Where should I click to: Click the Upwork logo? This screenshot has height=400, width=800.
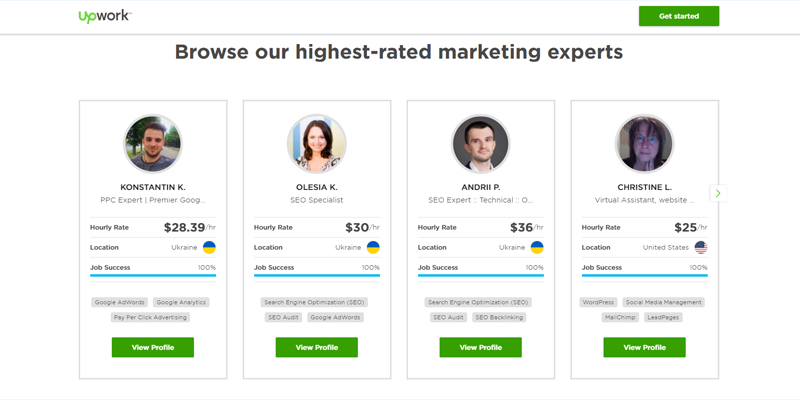pos(104,16)
